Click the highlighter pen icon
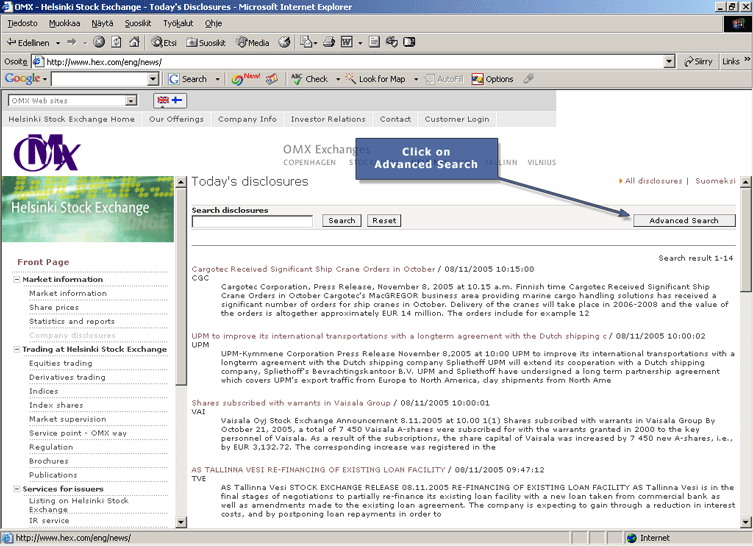Image resolution: width=753 pixels, height=547 pixels. (528, 78)
